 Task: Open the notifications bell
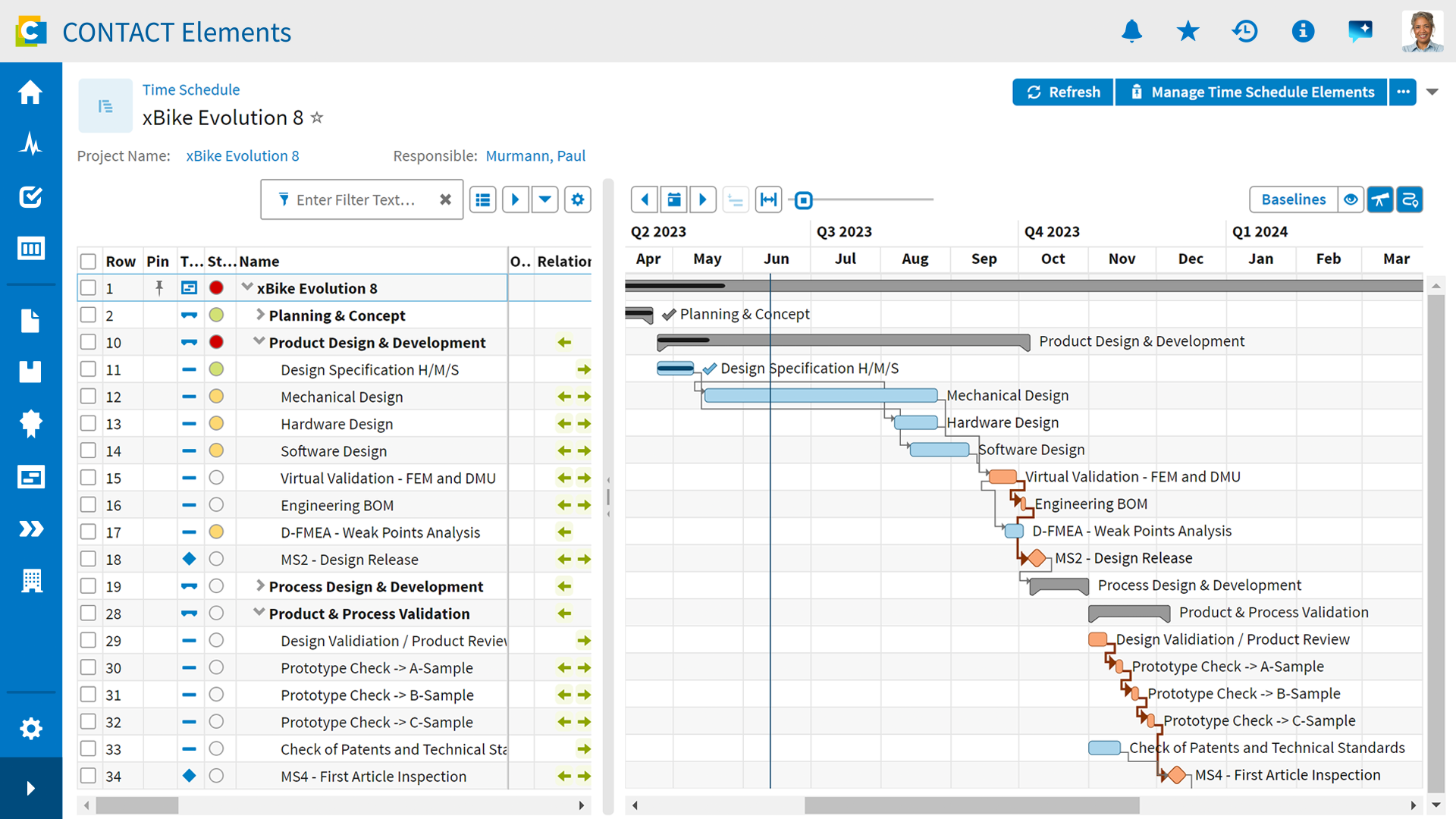pos(1131,31)
